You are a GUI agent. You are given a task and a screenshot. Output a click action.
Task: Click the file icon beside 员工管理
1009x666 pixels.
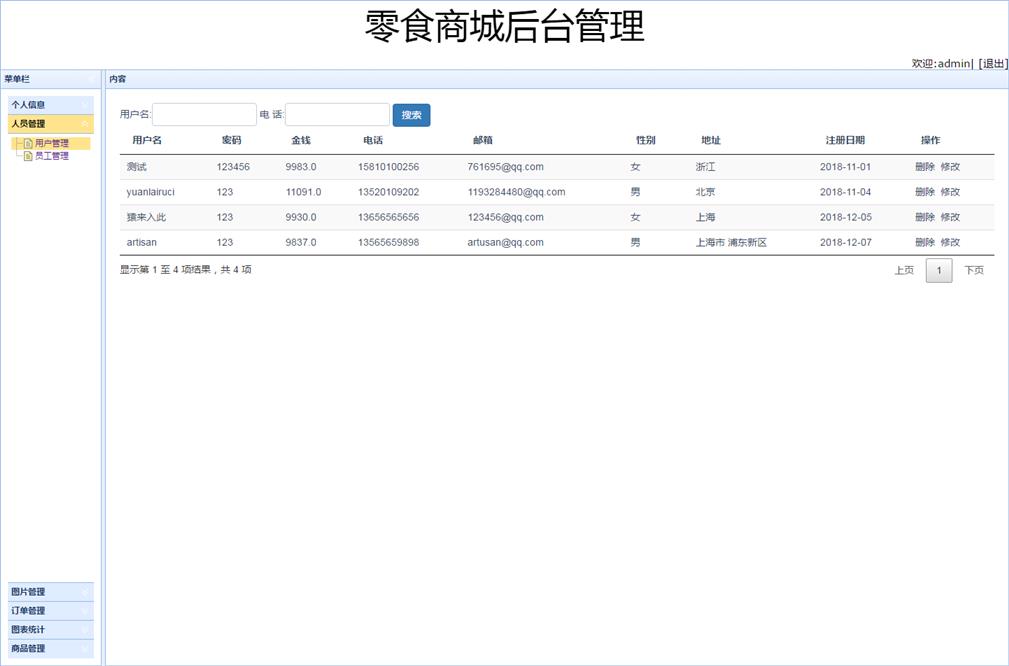point(28,156)
